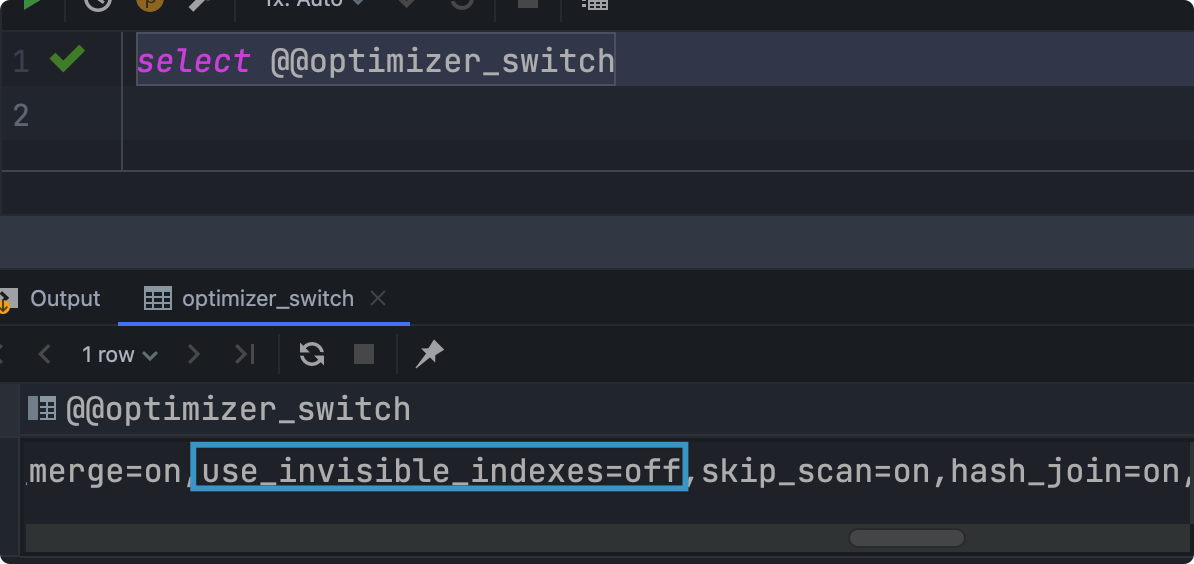This screenshot has width=1194, height=564.
Task: Open the table view icon in editor toolbar
Action: pos(595,4)
